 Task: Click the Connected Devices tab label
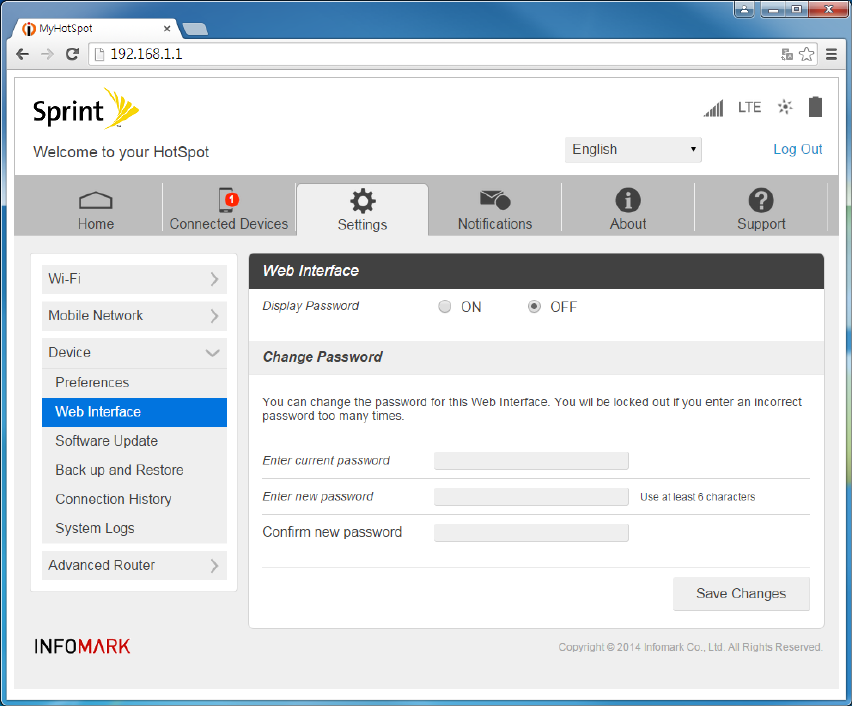click(x=229, y=224)
